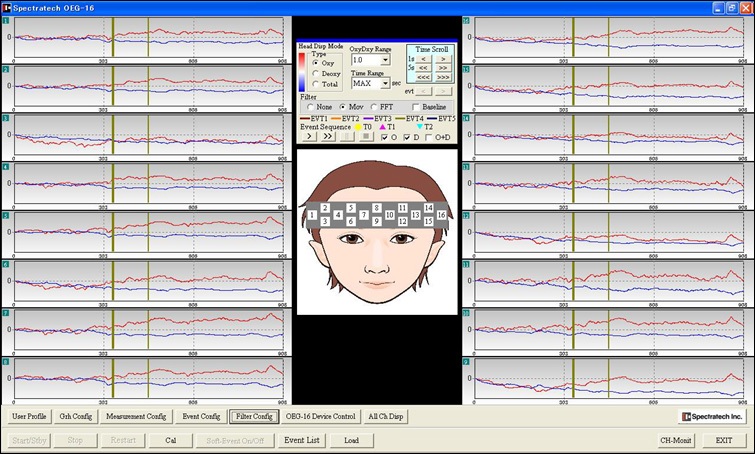Open User Profile settings
The image size is (755, 454).
(29, 416)
